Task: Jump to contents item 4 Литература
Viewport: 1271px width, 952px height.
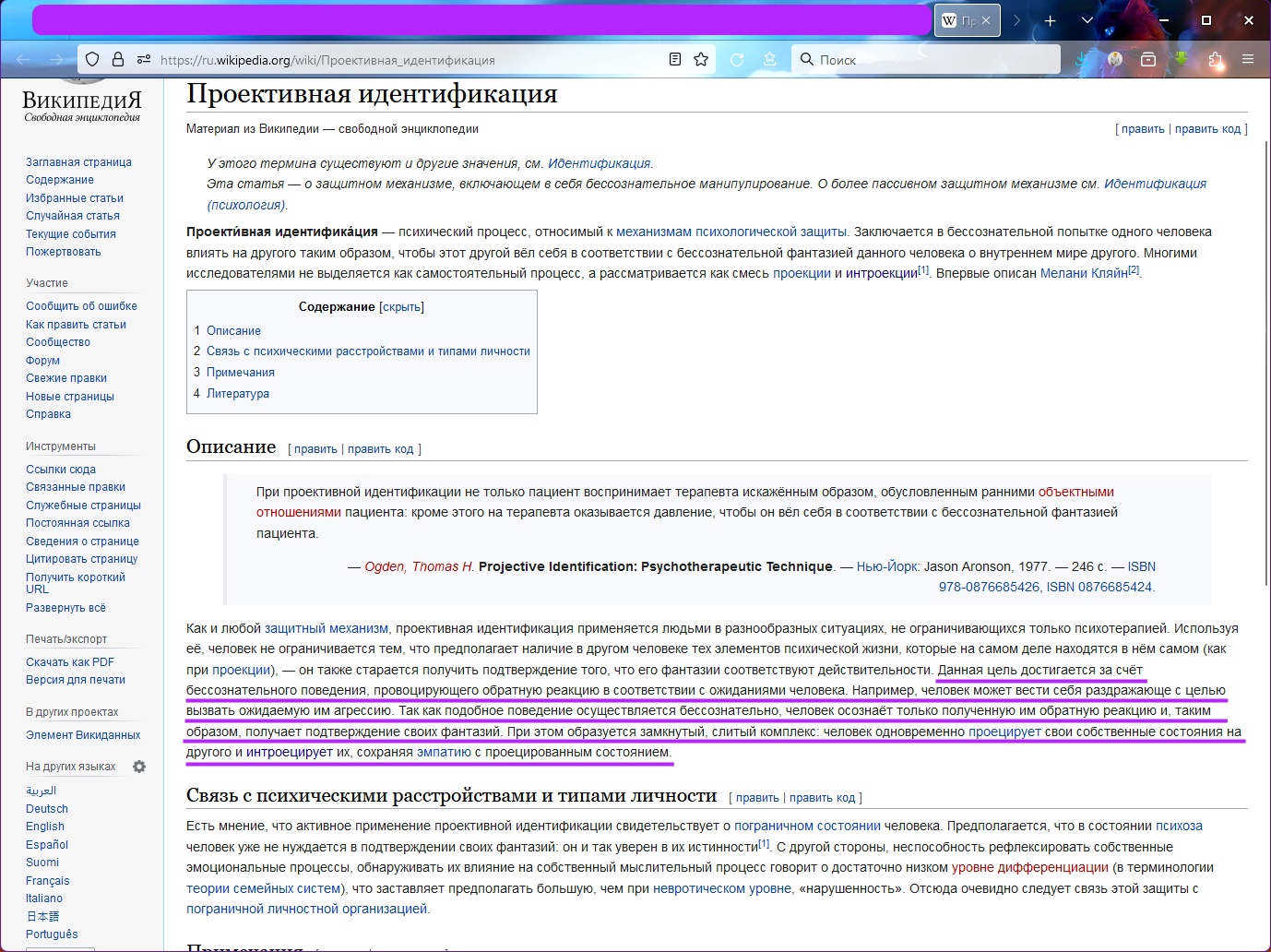Action: (x=238, y=394)
